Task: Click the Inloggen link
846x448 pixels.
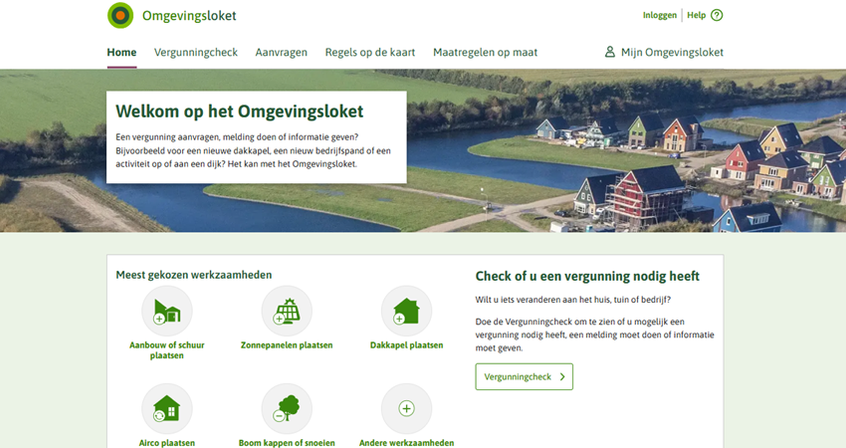Action: click(x=659, y=16)
